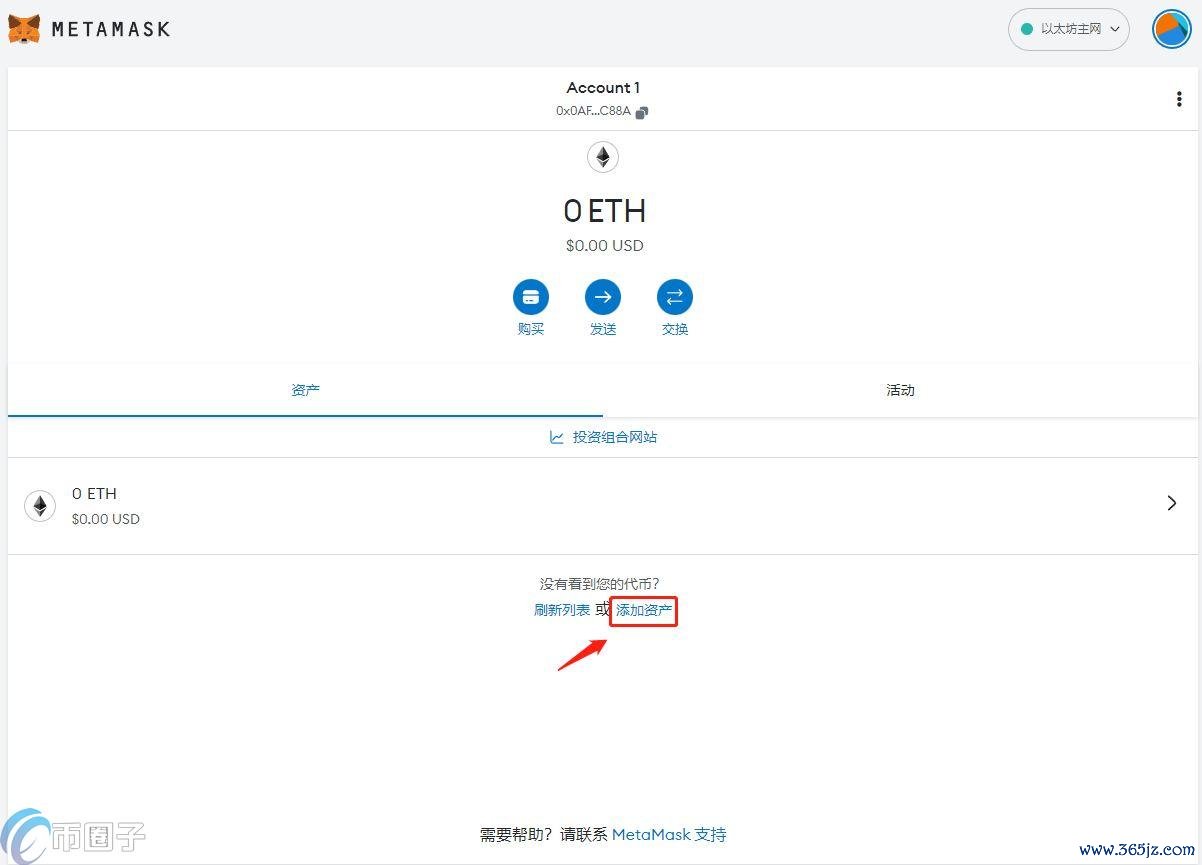The image size is (1202, 865).
Task: Click the 0 ETH main balance
Action: pyautogui.click(x=604, y=211)
